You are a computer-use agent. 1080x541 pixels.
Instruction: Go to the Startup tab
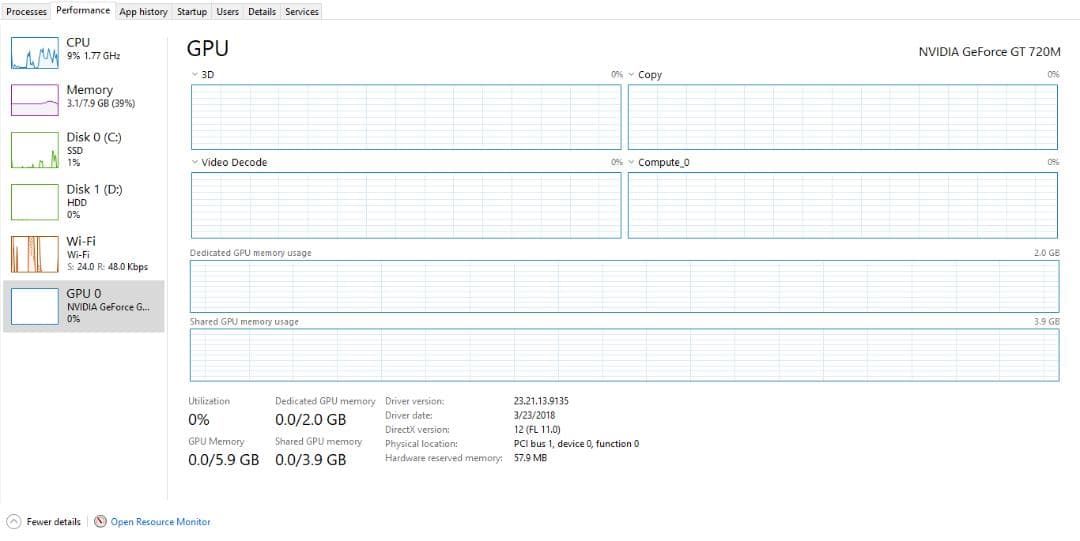click(x=191, y=12)
